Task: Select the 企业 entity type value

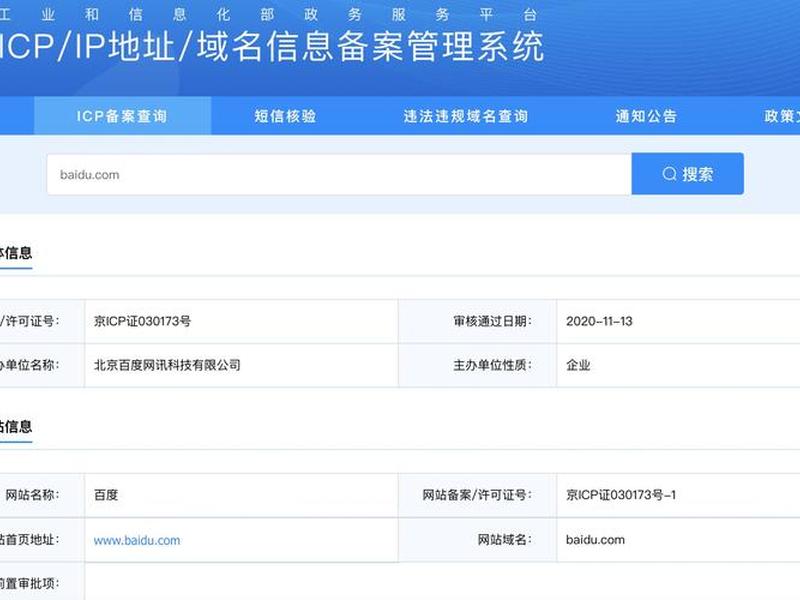Action: (578, 365)
